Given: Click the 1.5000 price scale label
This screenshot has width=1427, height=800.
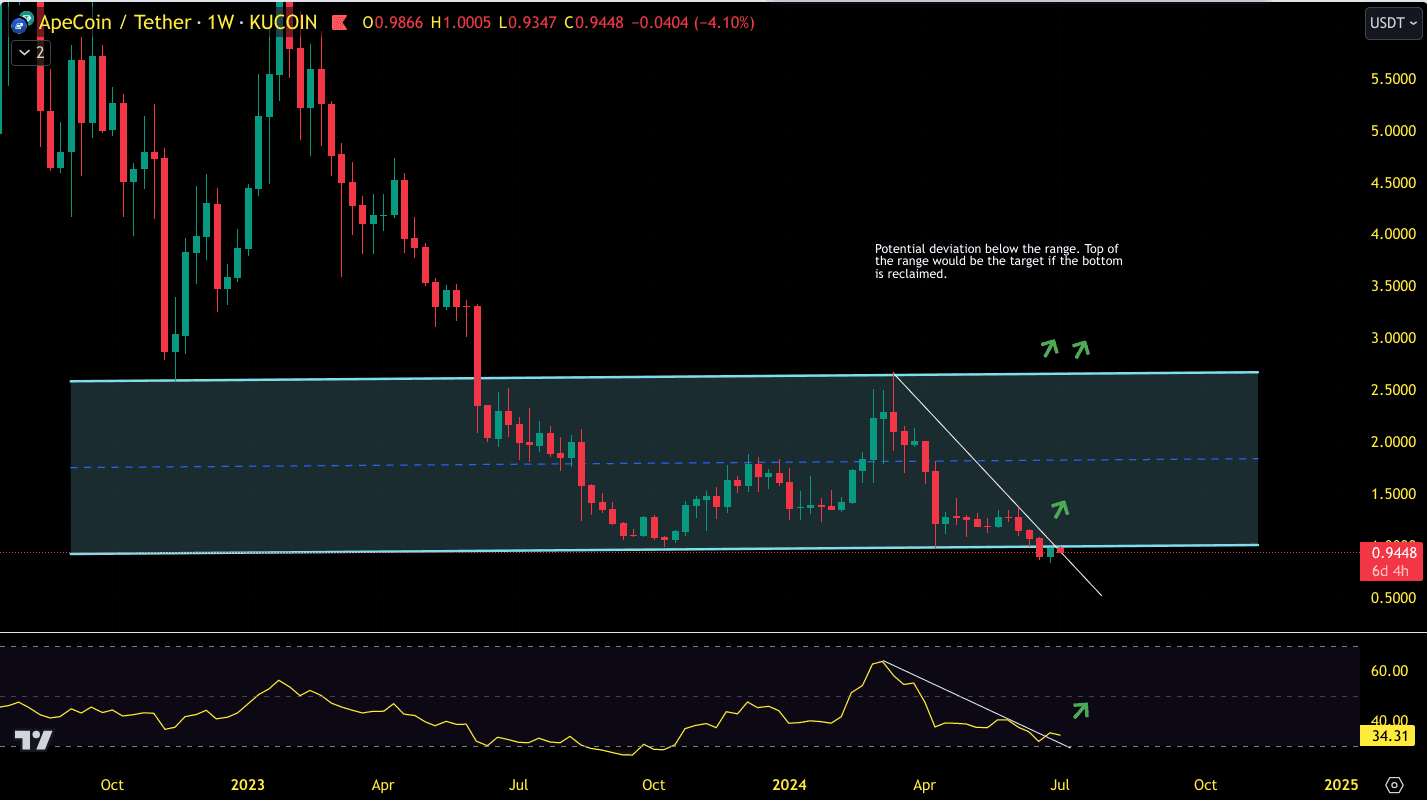Looking at the screenshot, I should pyautogui.click(x=1394, y=494).
